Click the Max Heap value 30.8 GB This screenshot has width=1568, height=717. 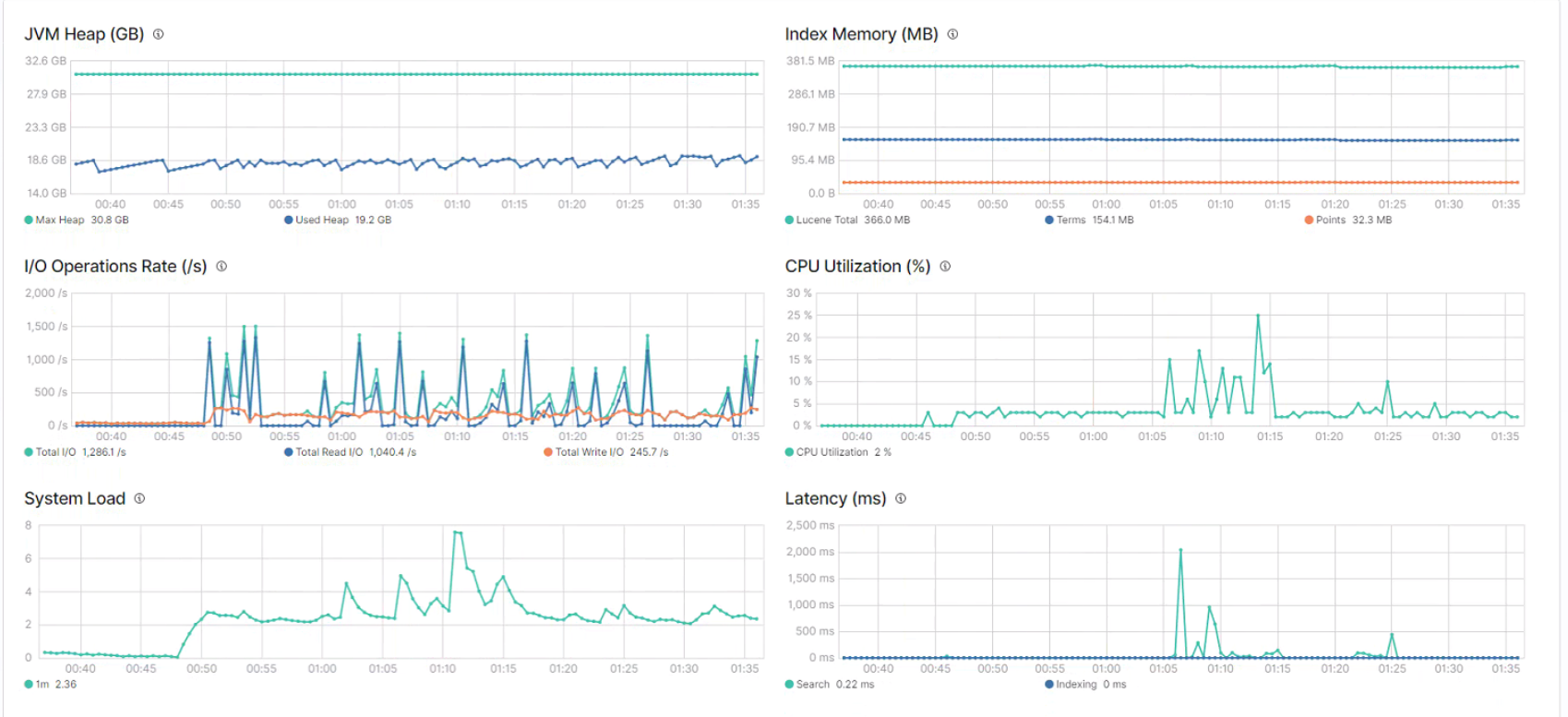tap(110, 220)
